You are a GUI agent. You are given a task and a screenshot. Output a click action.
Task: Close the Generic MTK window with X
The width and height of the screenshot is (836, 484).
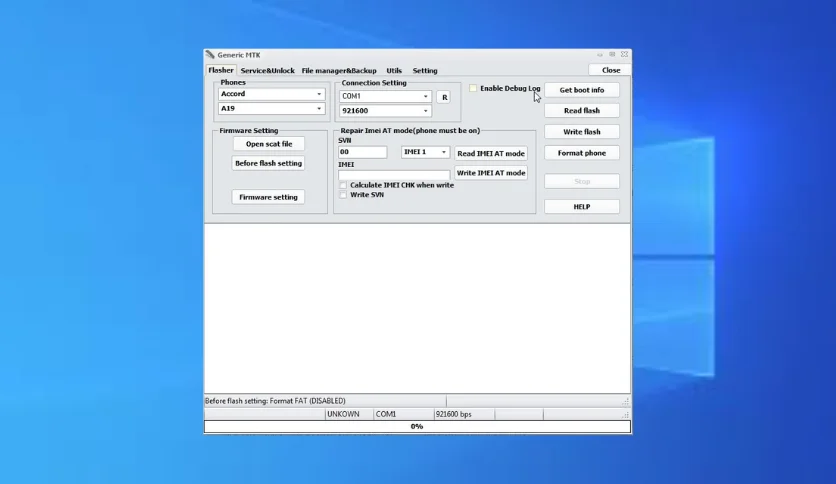(x=624, y=54)
